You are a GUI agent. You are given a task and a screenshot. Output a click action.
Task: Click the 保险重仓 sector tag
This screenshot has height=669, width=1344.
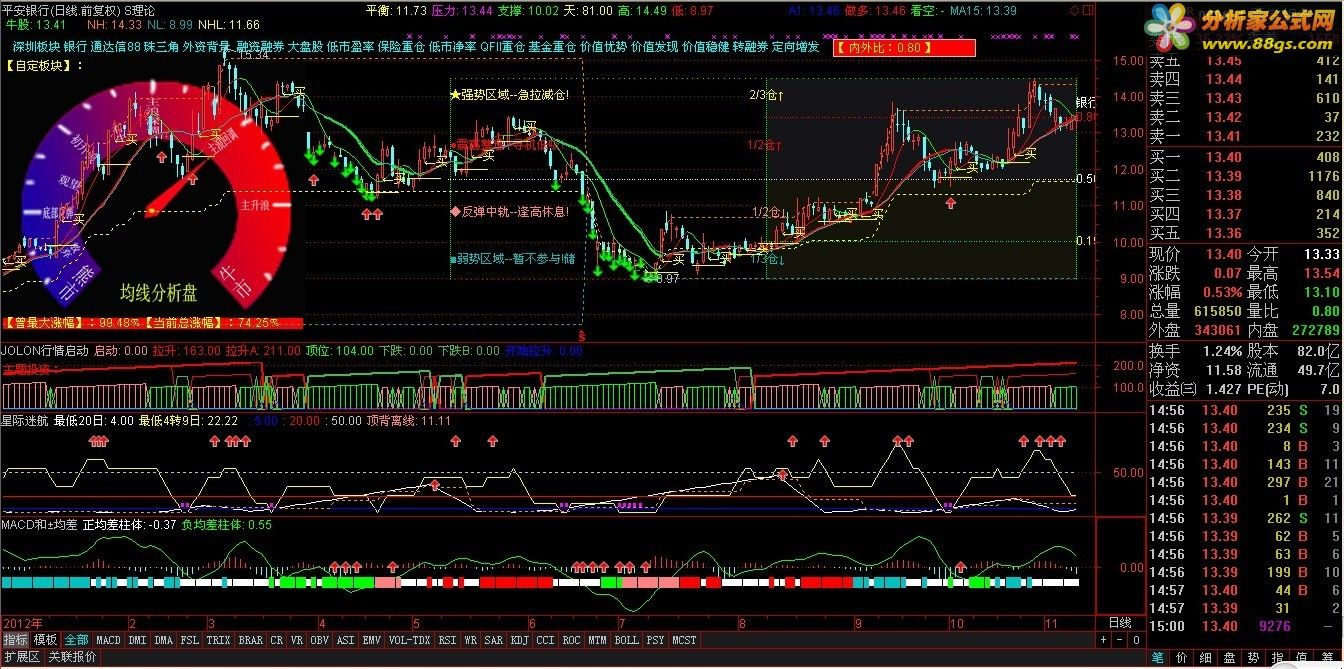point(401,46)
